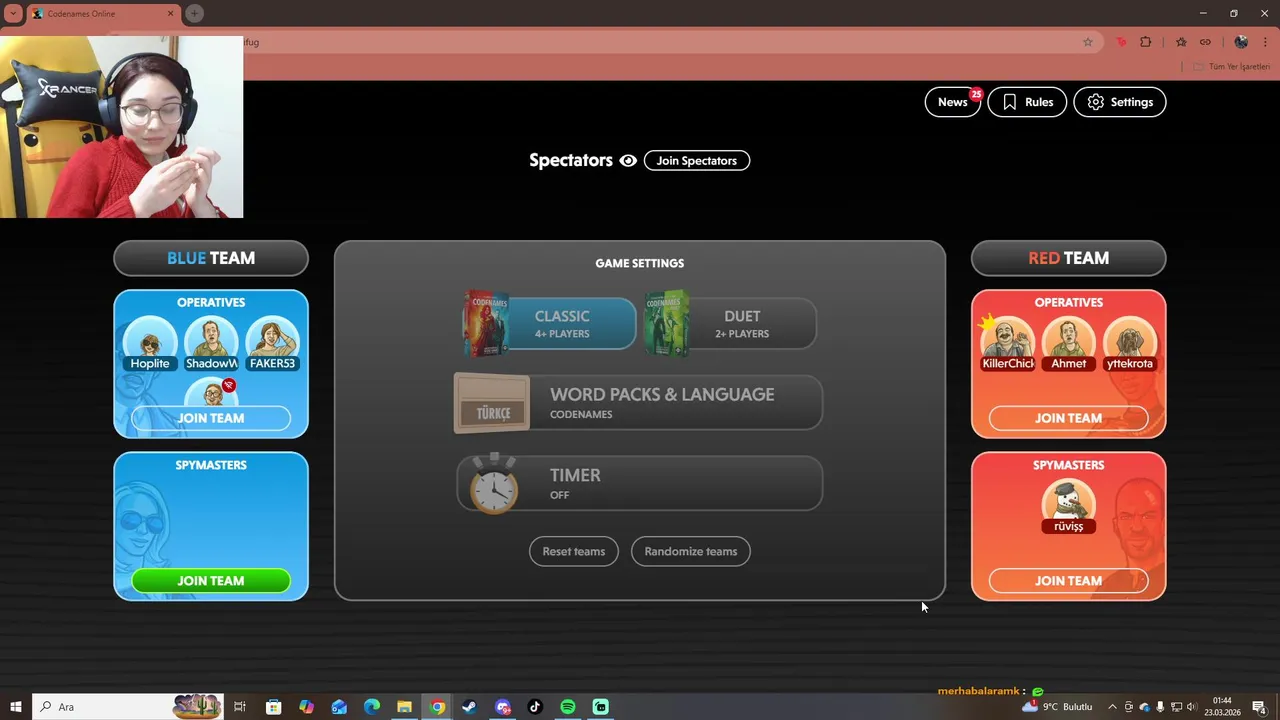Click Ahmet player avatar
Viewport: 1280px width, 720px height.
coord(1069,343)
